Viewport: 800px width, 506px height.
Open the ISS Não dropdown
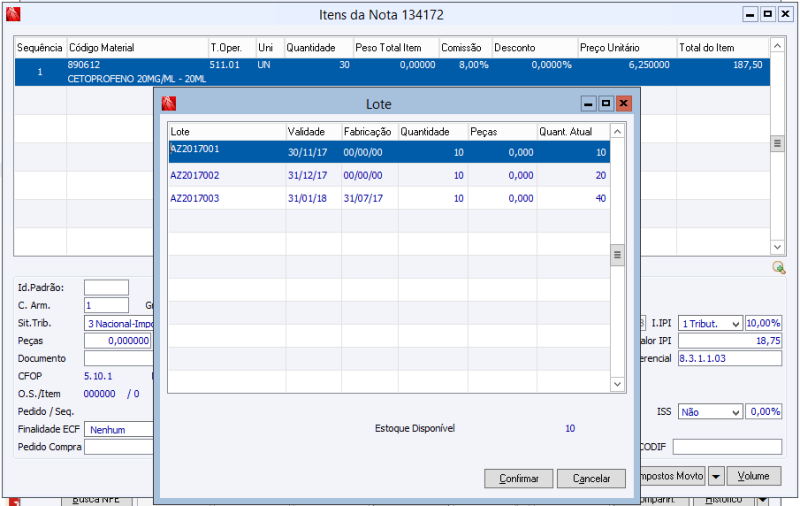click(710, 412)
